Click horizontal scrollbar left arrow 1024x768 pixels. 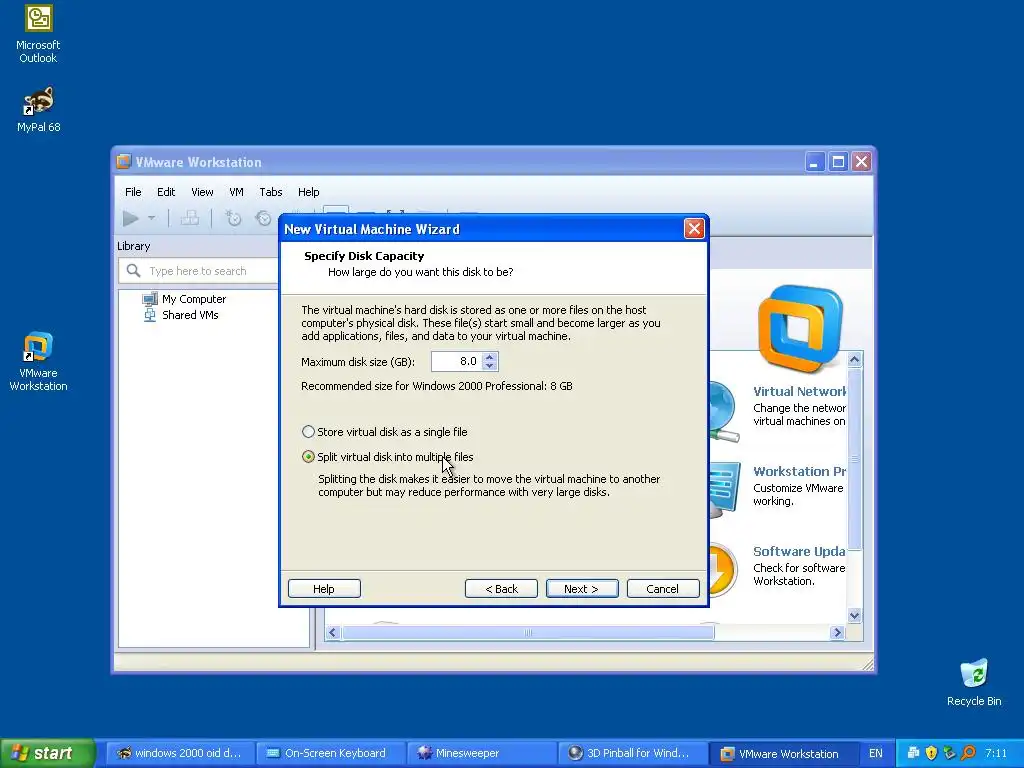point(332,632)
